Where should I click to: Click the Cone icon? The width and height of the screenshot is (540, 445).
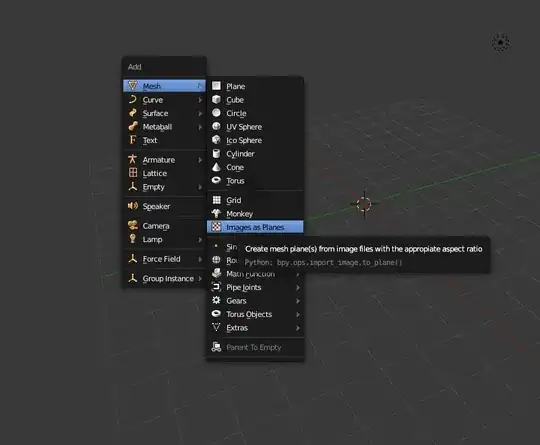coord(216,167)
